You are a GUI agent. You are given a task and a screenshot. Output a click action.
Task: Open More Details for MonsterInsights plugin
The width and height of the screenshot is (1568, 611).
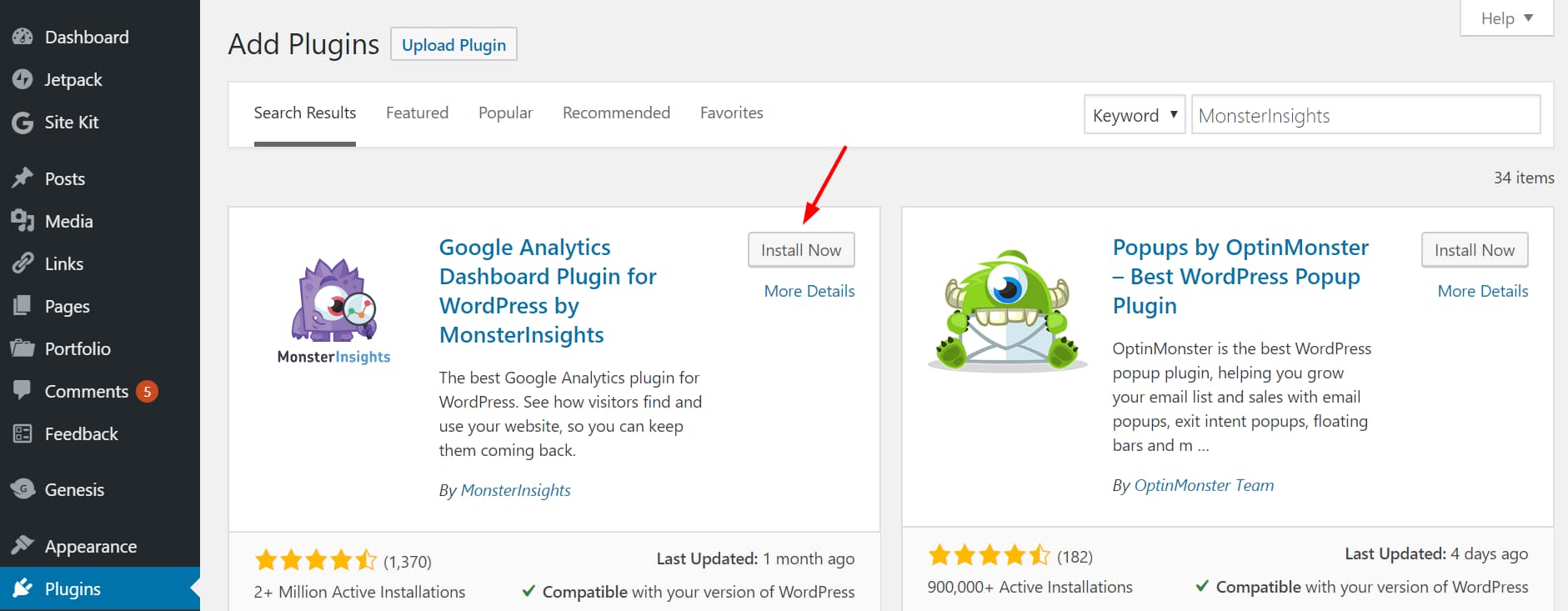(x=809, y=291)
